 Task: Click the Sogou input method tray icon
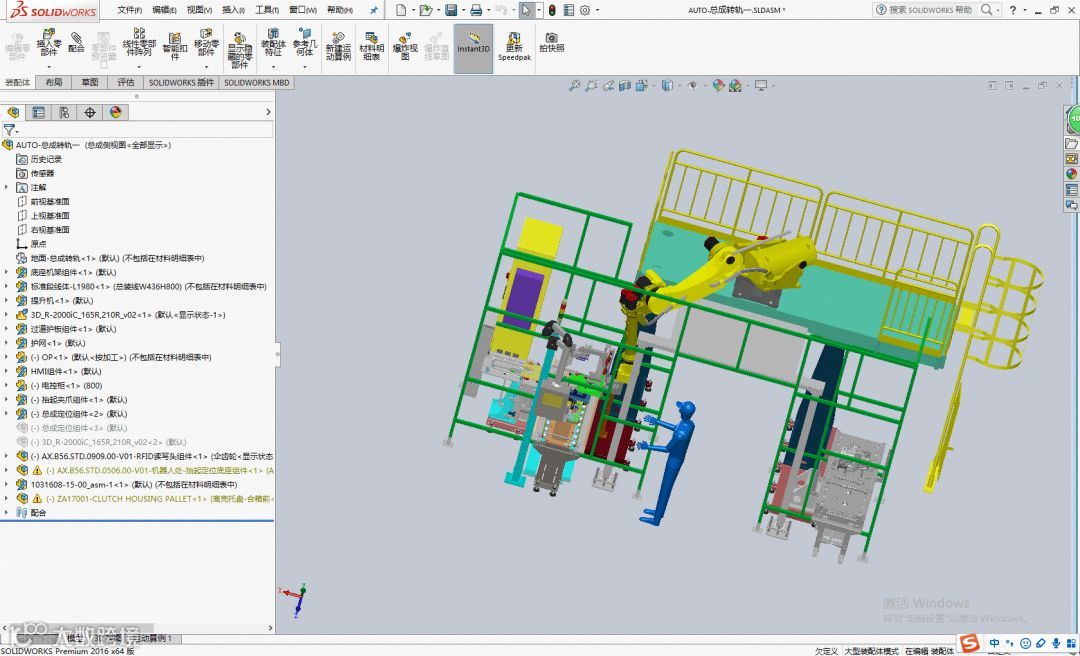(970, 644)
